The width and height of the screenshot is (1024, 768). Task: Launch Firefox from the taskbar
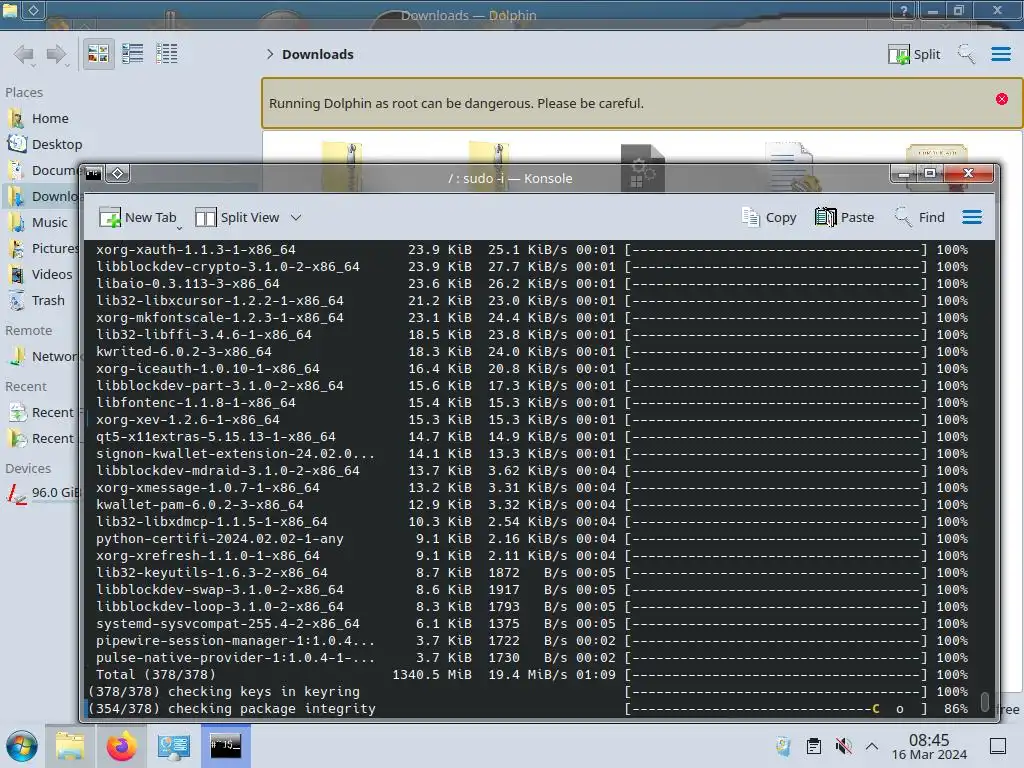click(121, 746)
